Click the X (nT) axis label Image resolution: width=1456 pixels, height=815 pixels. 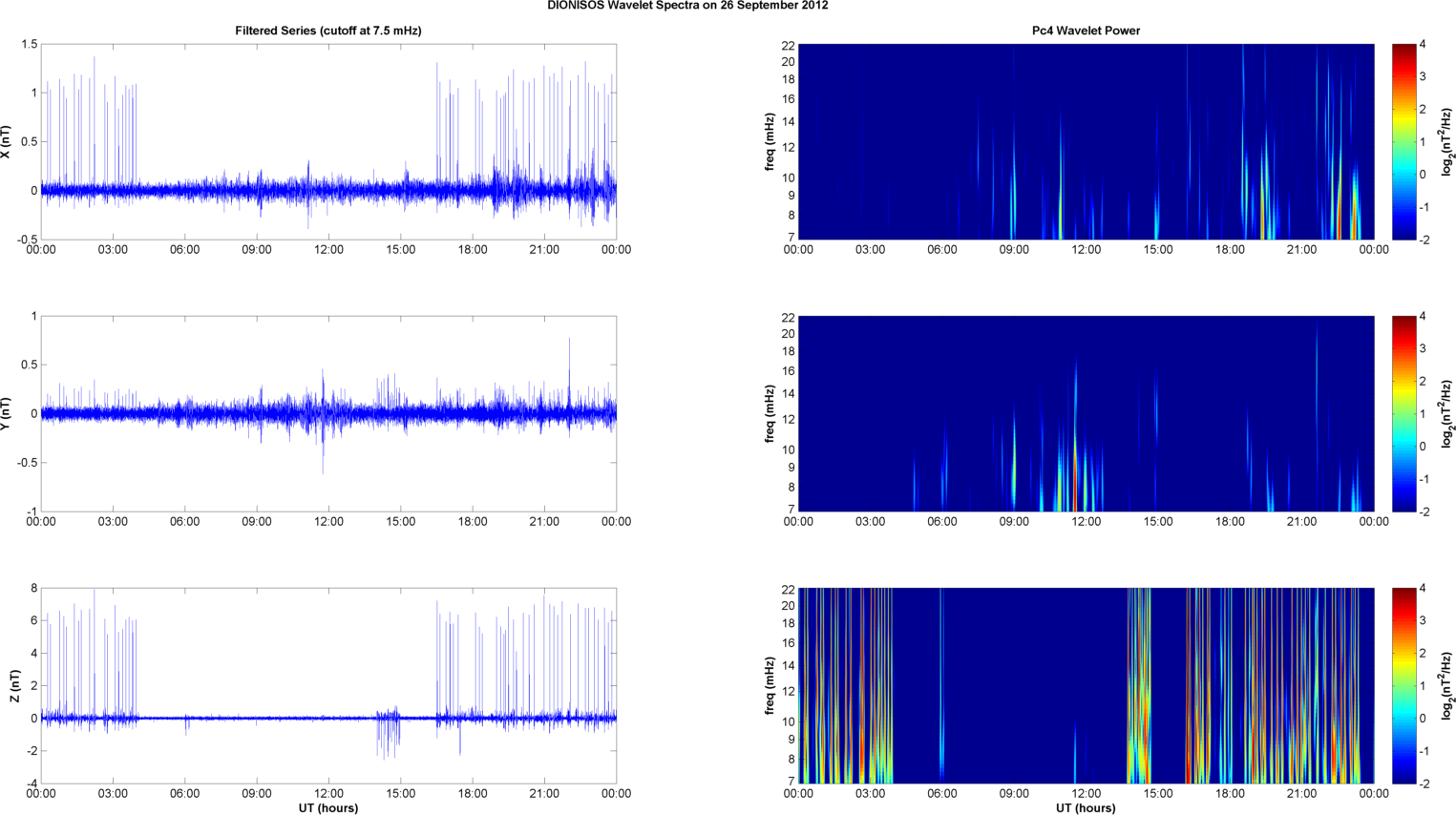[x=7, y=142]
